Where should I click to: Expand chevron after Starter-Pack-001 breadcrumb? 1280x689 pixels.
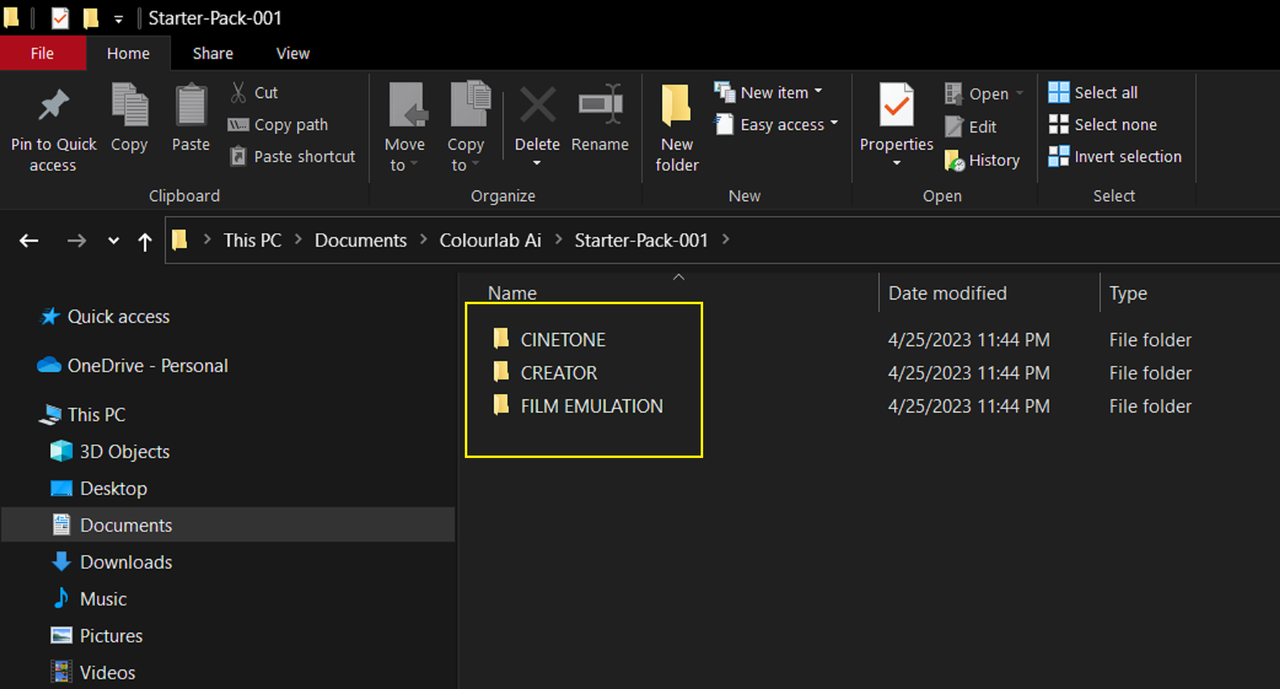725,240
